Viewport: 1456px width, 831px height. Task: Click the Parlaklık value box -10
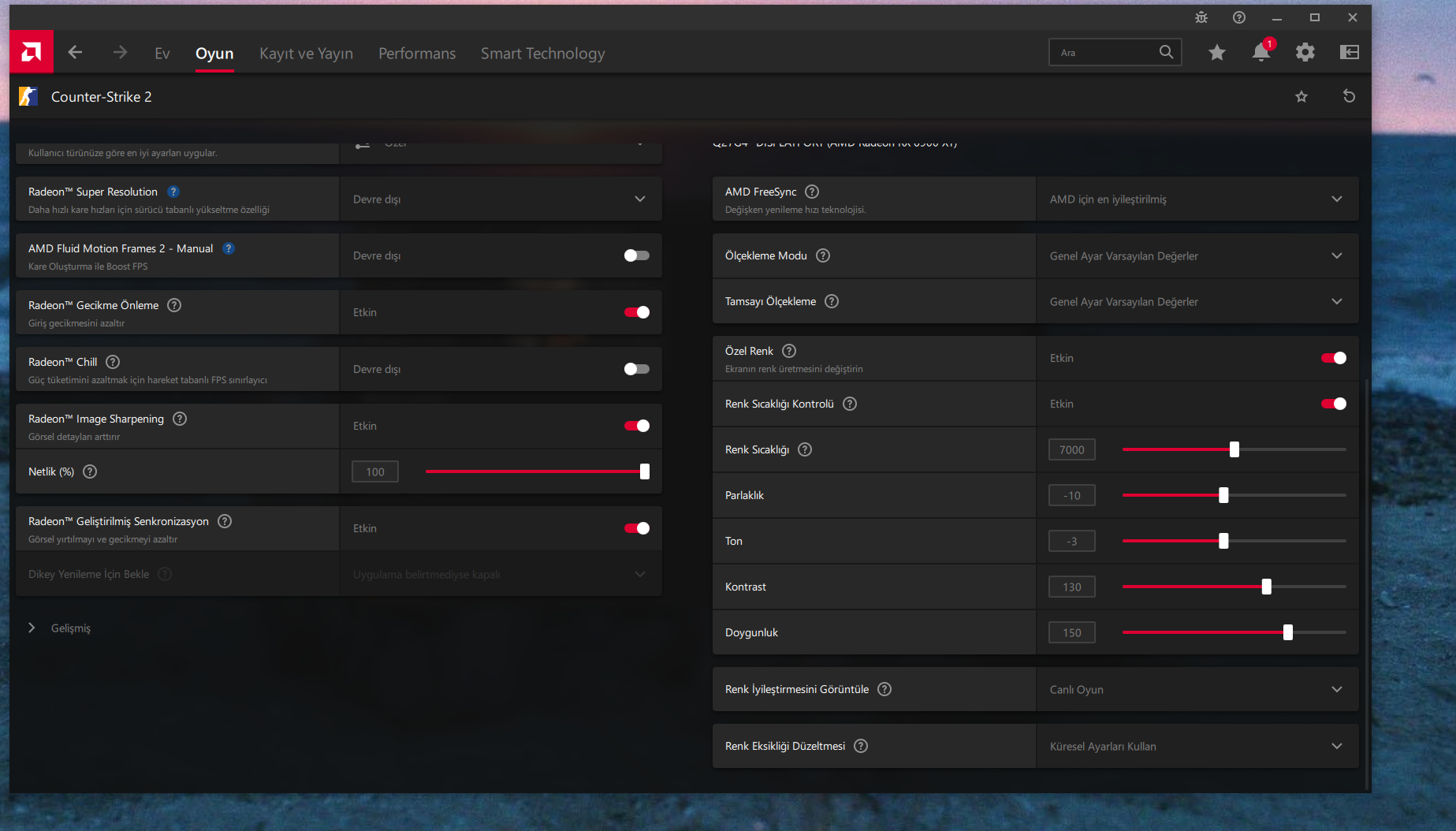pos(1072,495)
